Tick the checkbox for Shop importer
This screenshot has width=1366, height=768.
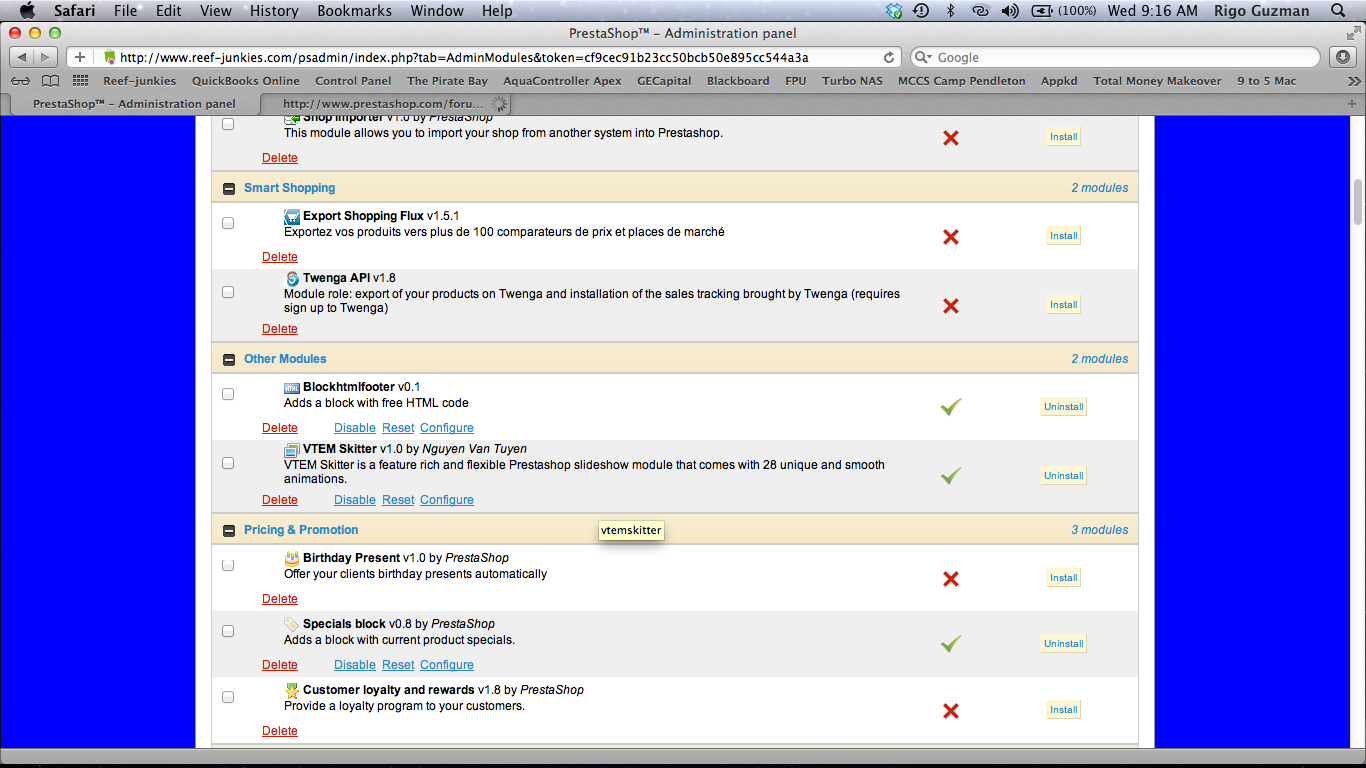click(228, 124)
